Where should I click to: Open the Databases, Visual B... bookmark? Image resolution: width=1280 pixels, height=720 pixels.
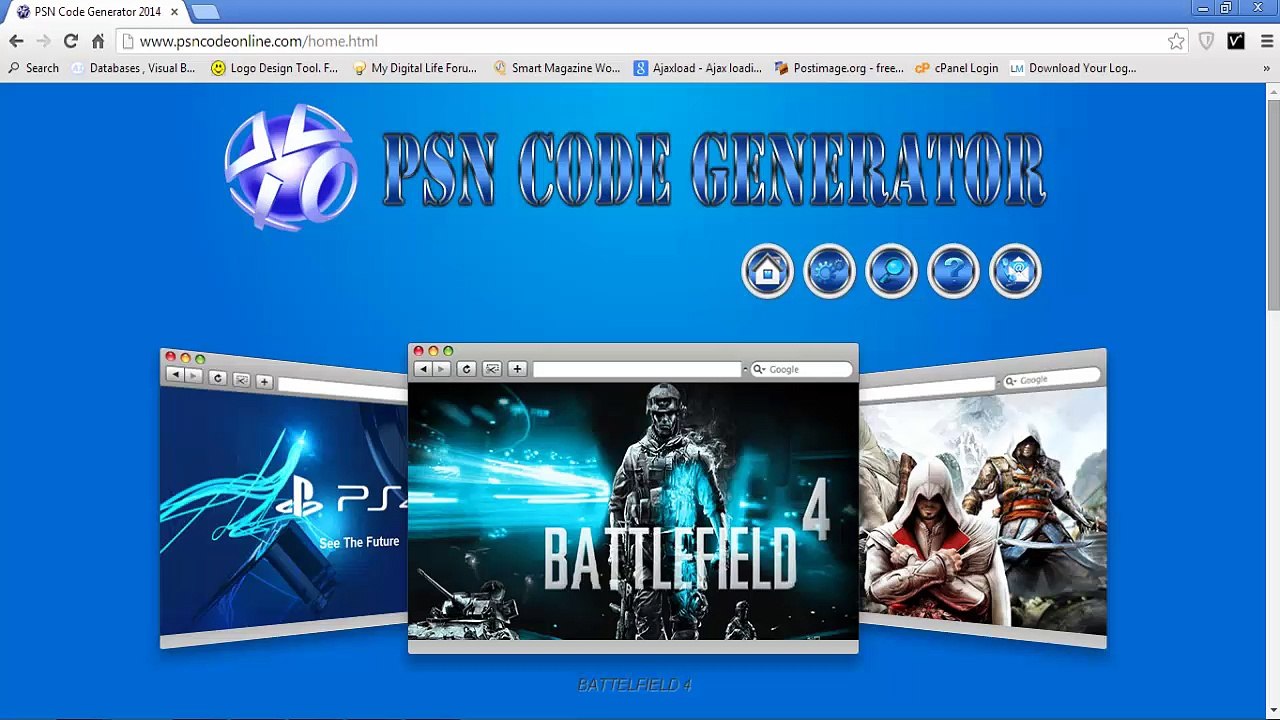click(x=133, y=68)
